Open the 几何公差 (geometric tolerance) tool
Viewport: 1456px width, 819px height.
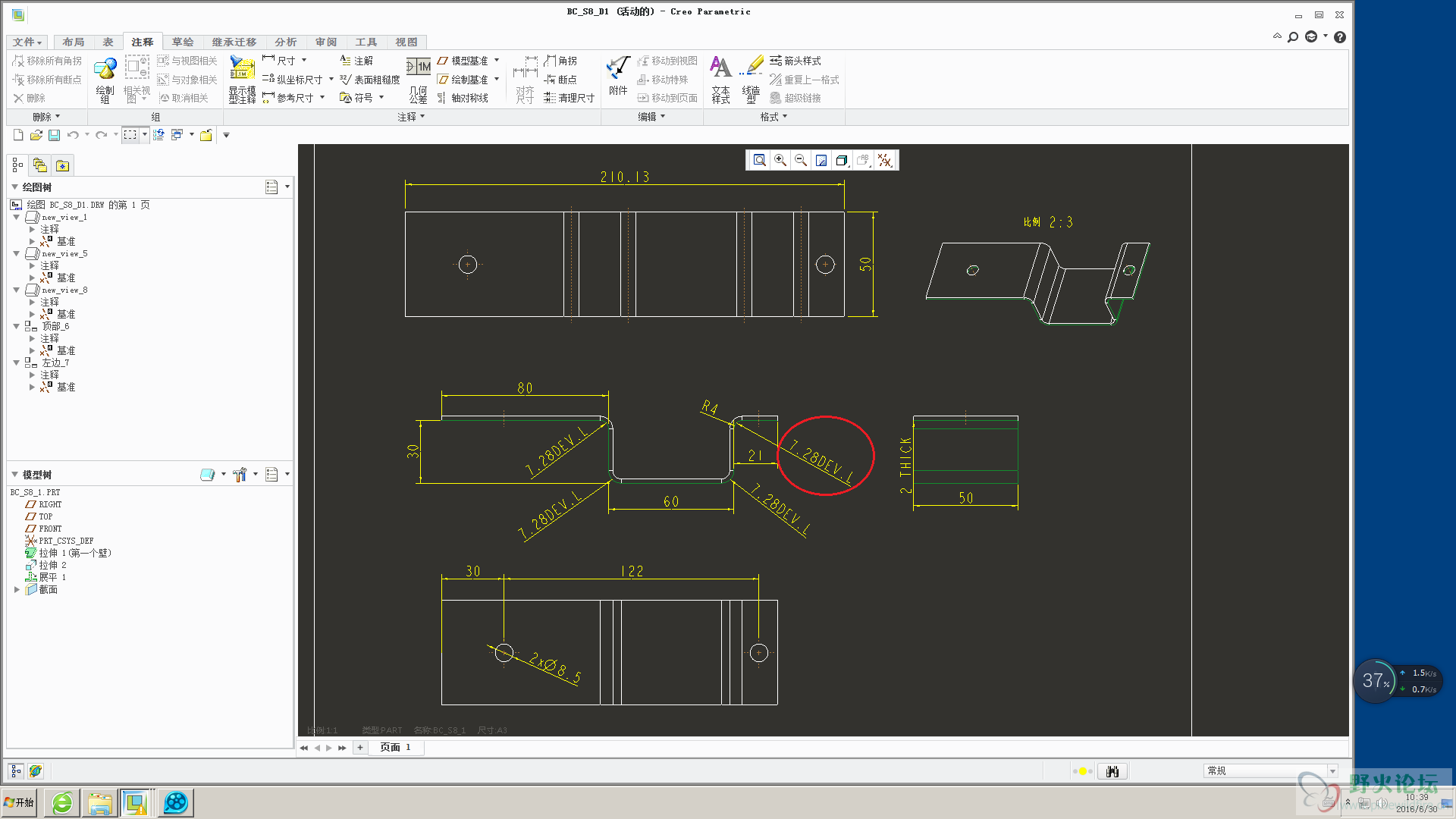[419, 80]
